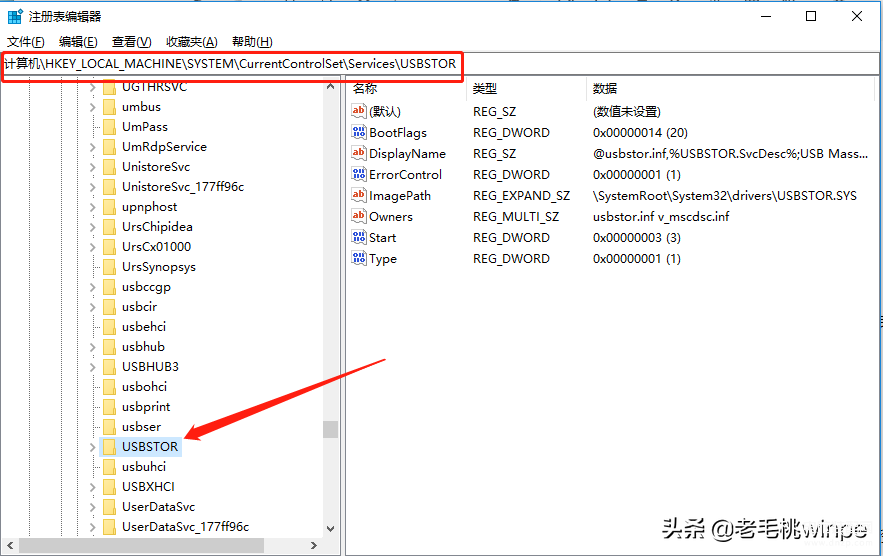Click folder icon beside upnphost

[x=110, y=207]
